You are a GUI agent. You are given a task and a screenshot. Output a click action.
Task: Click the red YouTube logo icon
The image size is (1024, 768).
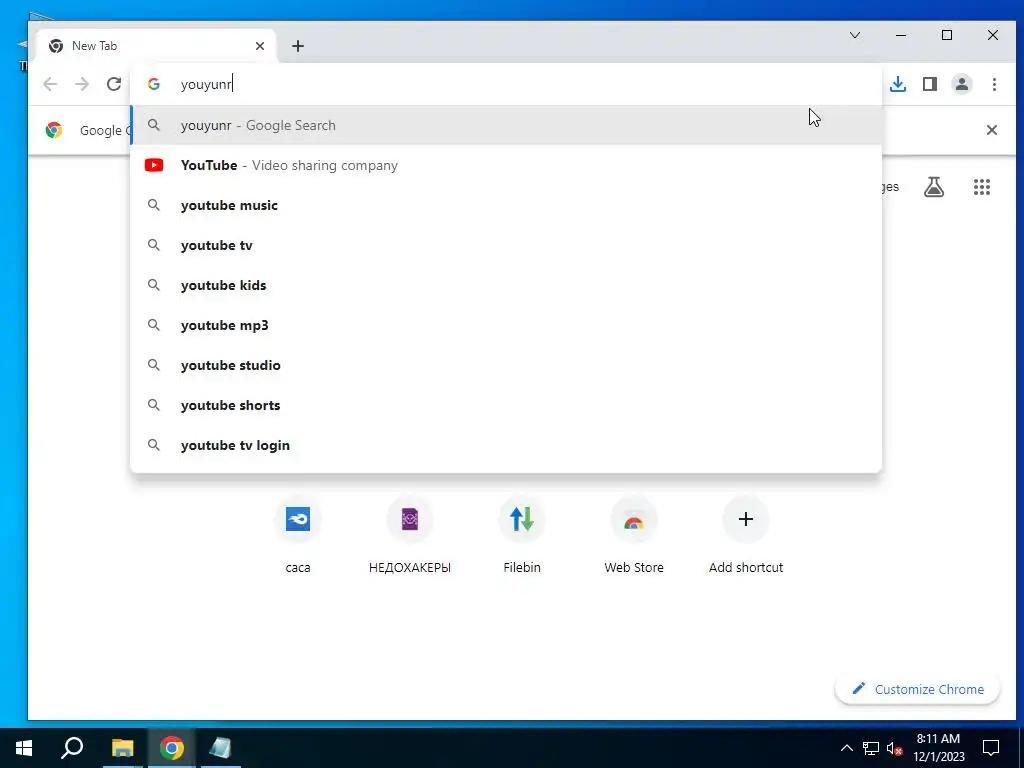pyautogui.click(x=154, y=165)
